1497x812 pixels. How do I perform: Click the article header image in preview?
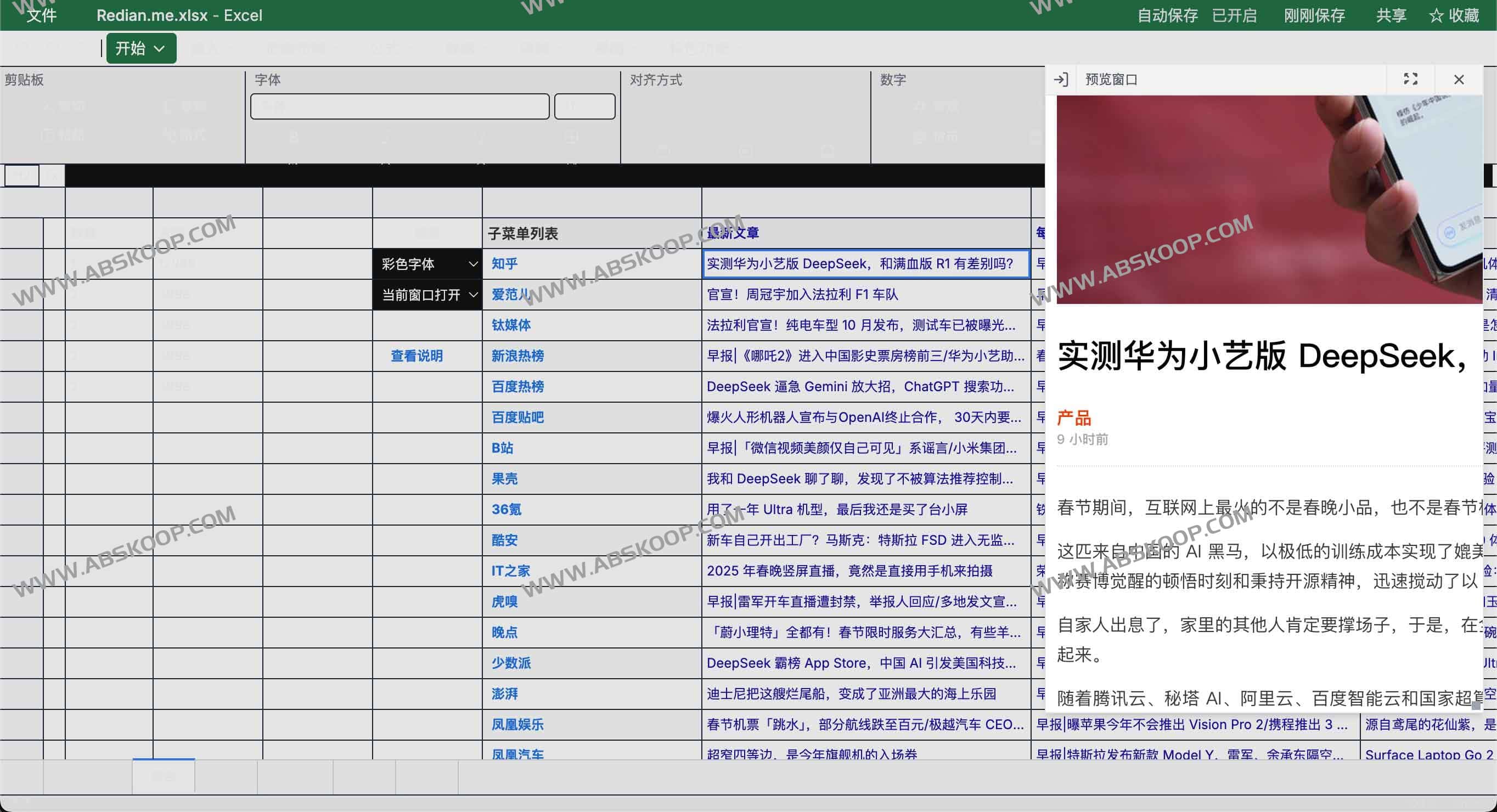(1269, 199)
